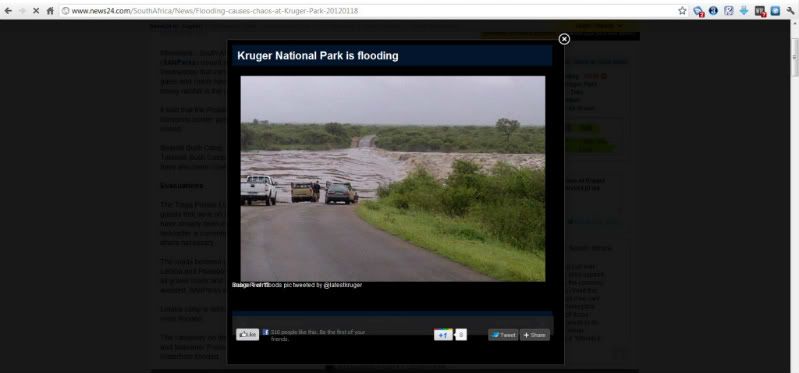Open the Share button options
Viewport: 799px width, 373px height.
[x=535, y=335]
